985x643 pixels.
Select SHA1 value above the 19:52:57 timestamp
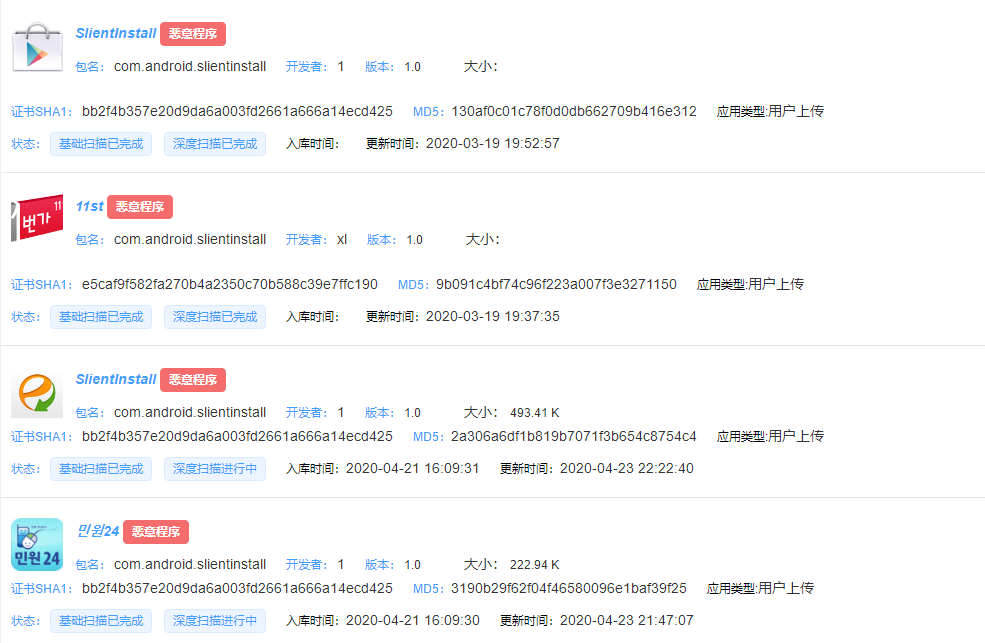tap(237, 111)
